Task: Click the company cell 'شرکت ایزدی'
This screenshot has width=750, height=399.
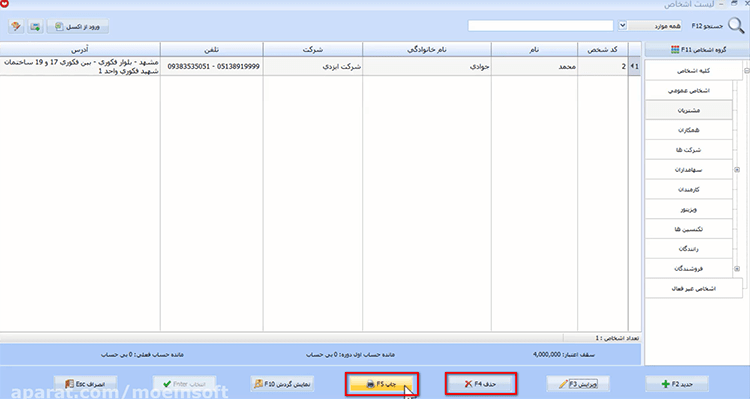Action: [x=313, y=66]
